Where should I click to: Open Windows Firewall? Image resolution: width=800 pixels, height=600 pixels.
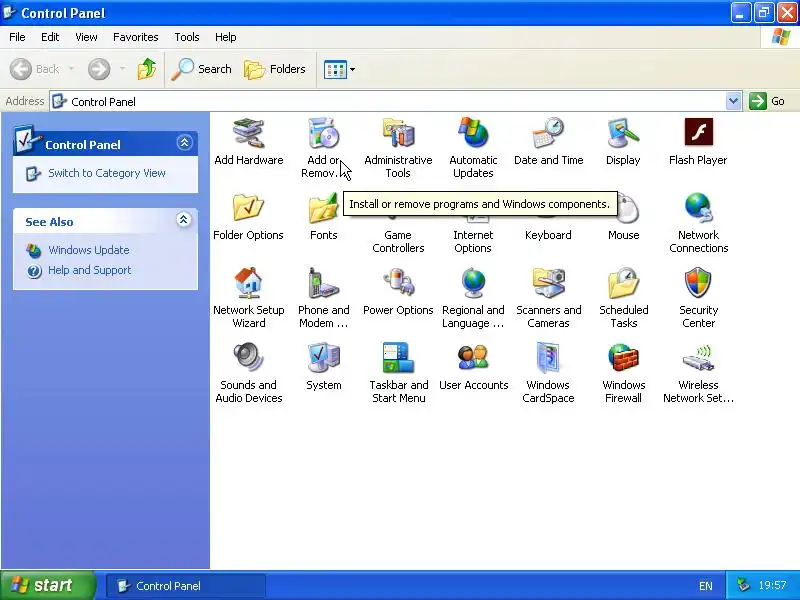coord(623,373)
